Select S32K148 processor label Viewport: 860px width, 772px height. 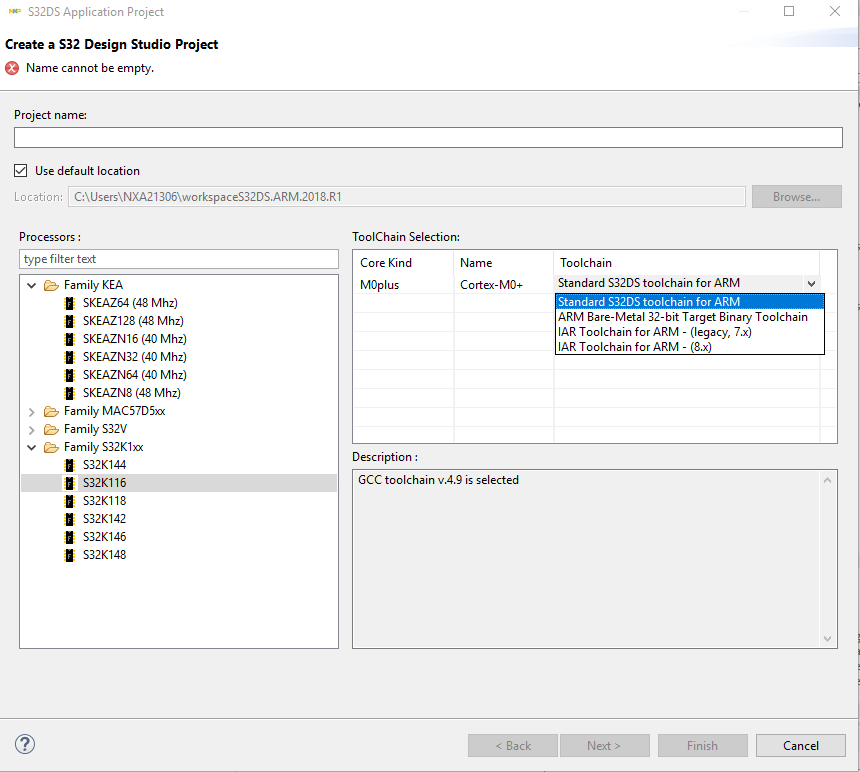(x=104, y=555)
